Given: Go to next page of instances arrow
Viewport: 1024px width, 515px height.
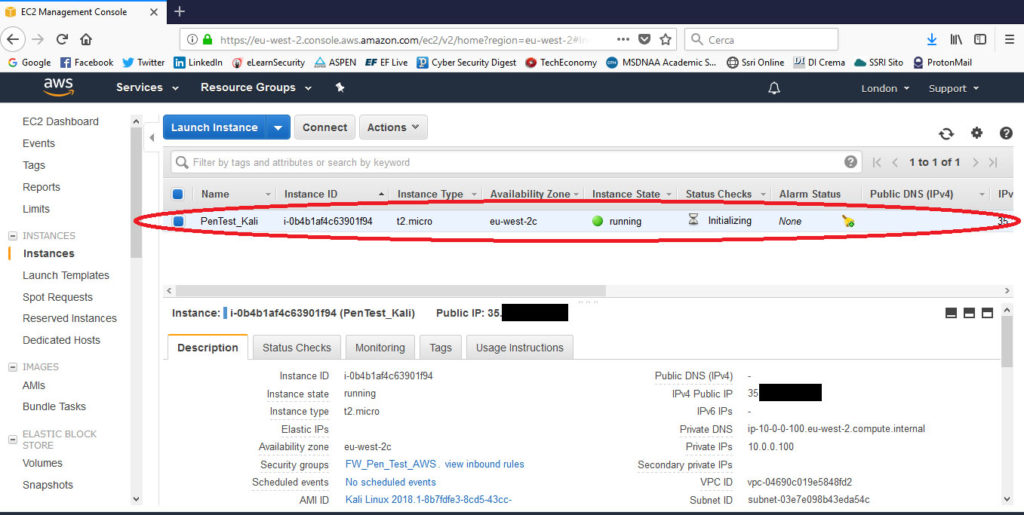Looking at the screenshot, I should pyautogui.click(x=975, y=163).
